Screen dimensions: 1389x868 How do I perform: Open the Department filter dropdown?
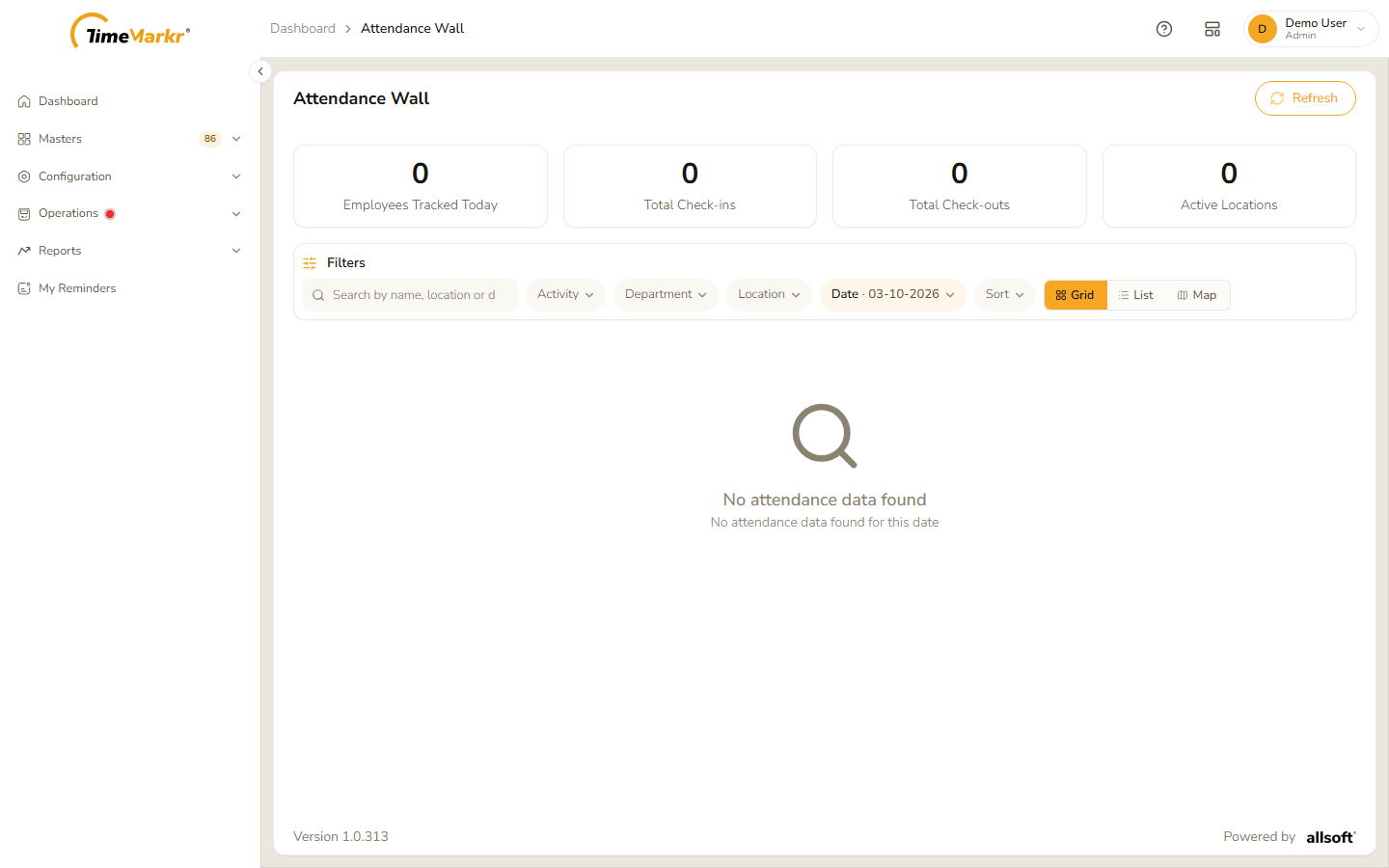point(666,295)
